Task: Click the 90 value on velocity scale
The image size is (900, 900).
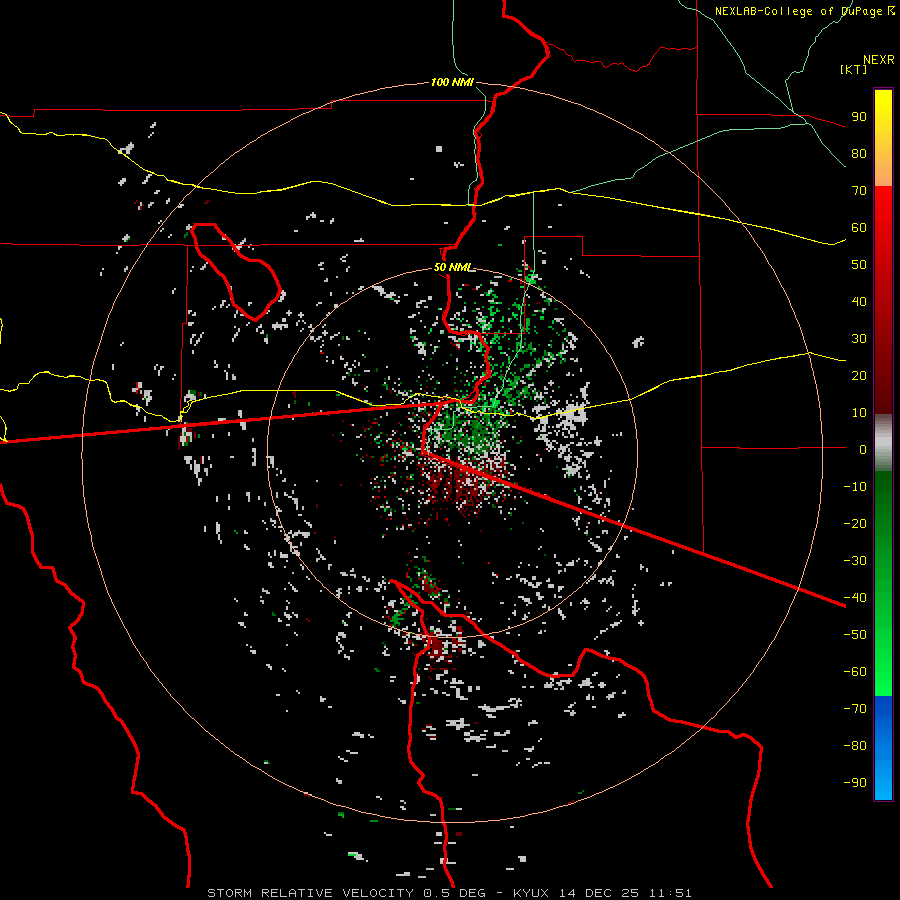Action: click(x=859, y=117)
